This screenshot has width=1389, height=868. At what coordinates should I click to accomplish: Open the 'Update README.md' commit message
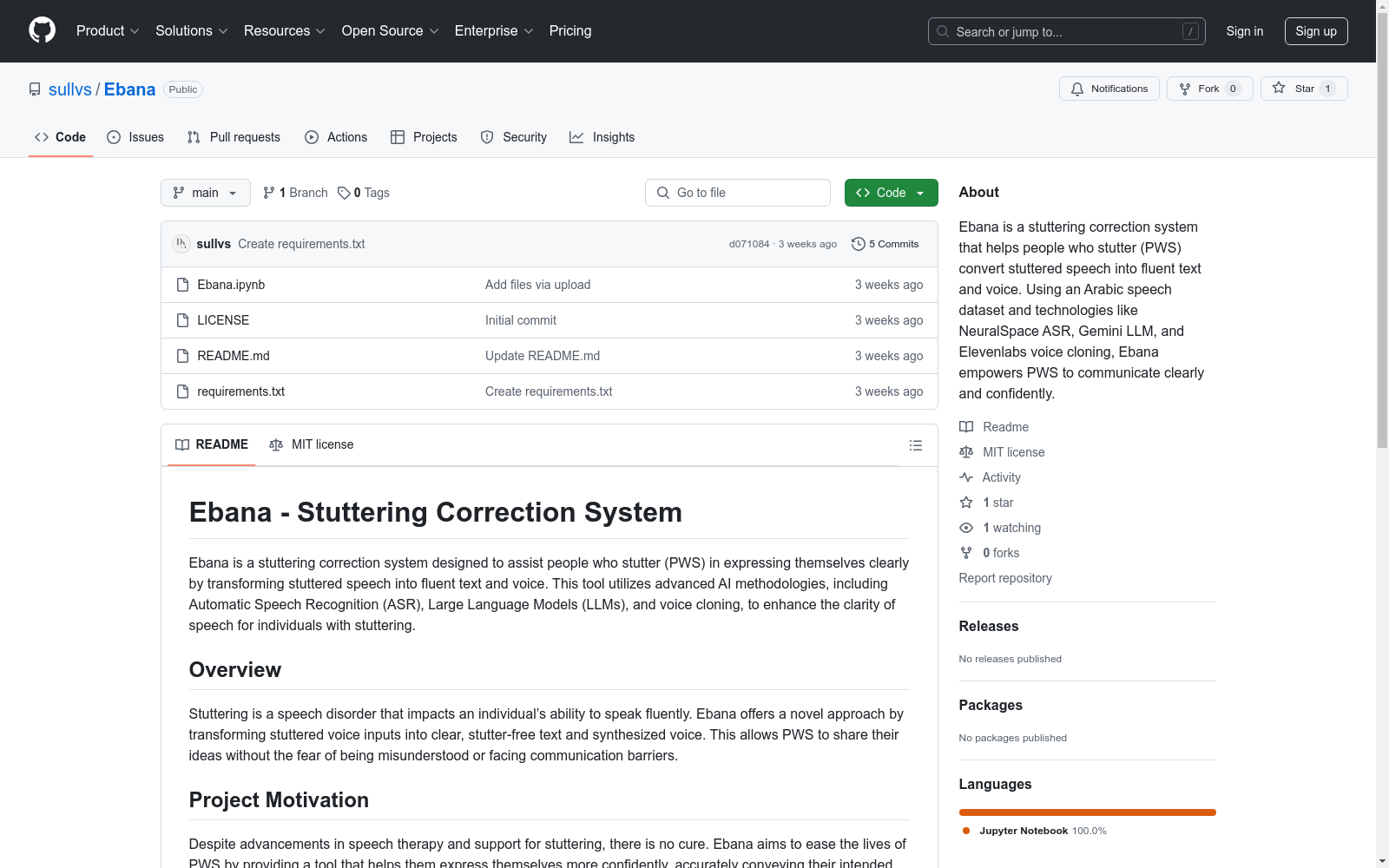(x=543, y=356)
